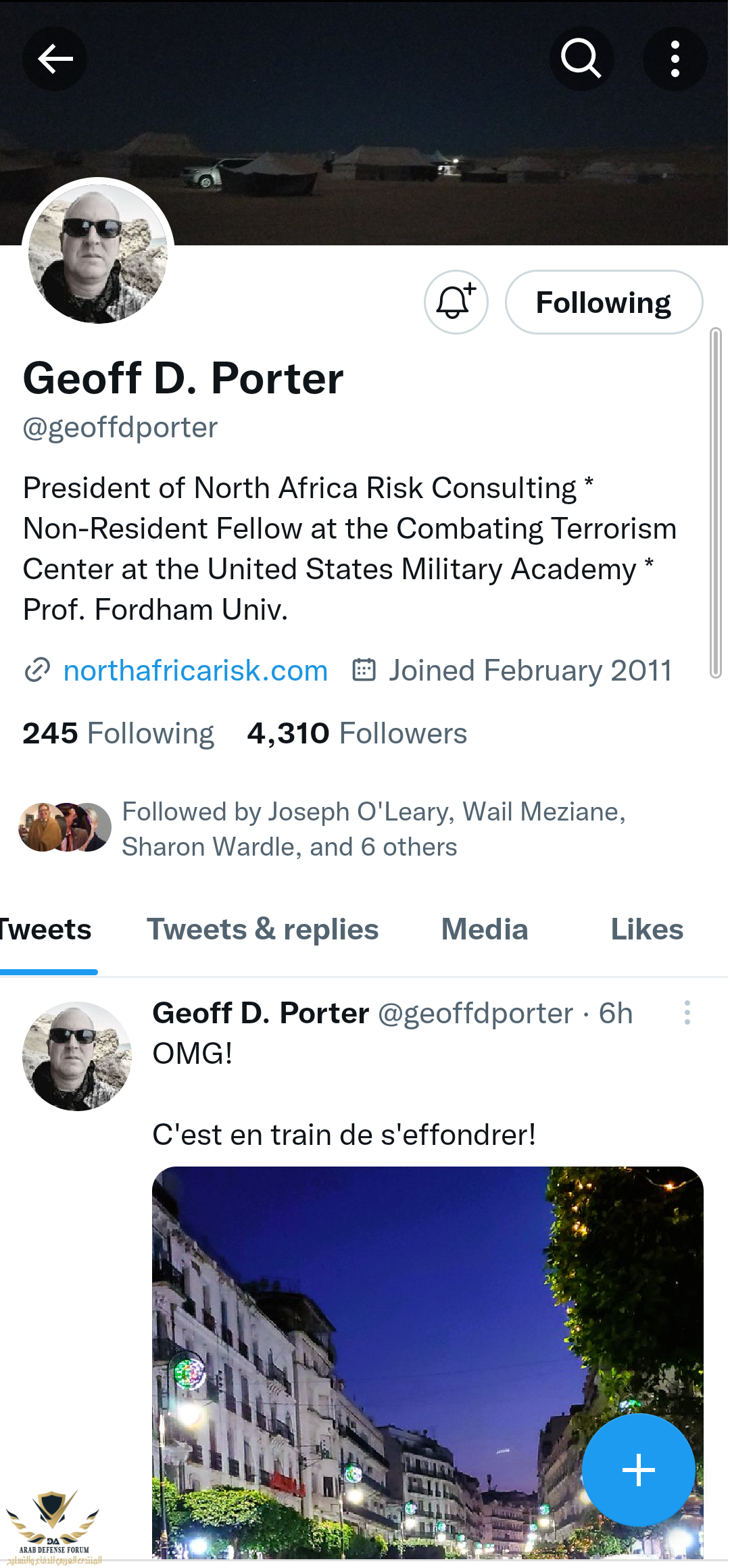
Task: Tap the back arrow icon
Action: [55, 59]
